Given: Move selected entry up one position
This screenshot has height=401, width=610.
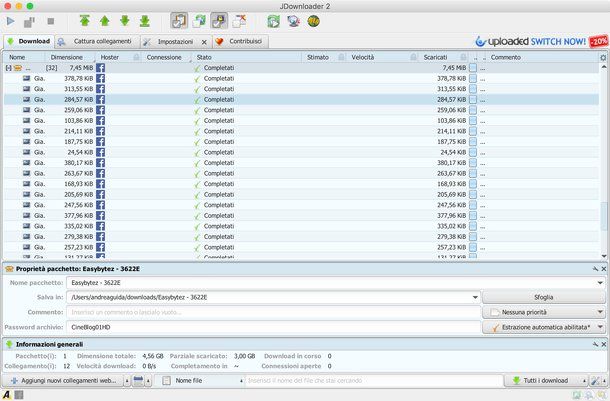Looking at the screenshot, I should [104, 21].
